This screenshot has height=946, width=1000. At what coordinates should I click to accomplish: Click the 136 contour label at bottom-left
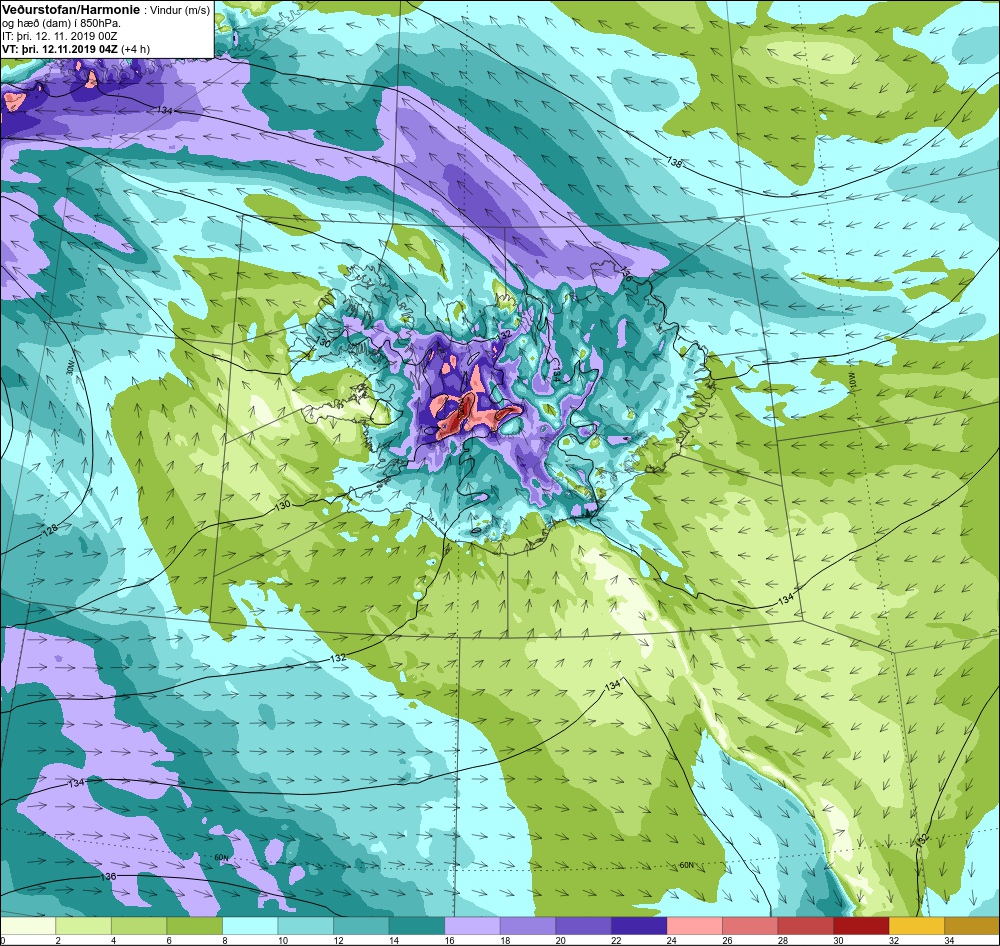(108, 876)
